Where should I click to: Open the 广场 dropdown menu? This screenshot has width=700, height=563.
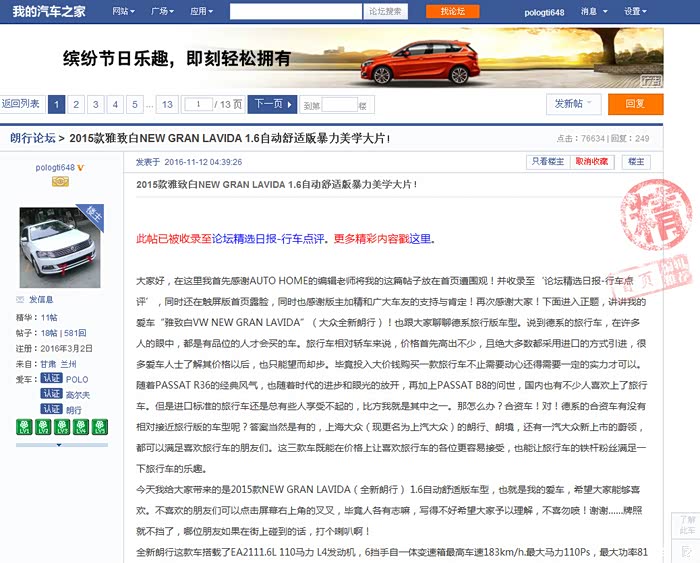click(x=160, y=11)
